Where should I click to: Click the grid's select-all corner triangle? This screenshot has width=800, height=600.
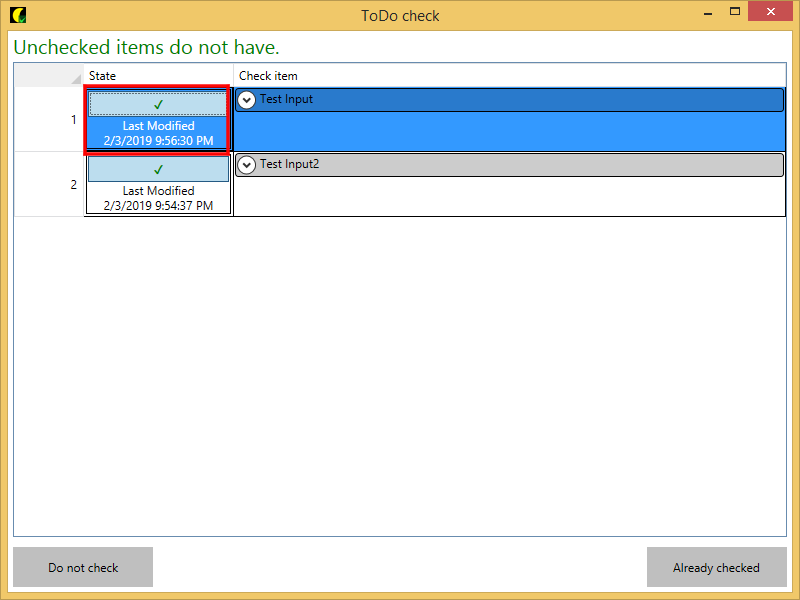(75, 79)
